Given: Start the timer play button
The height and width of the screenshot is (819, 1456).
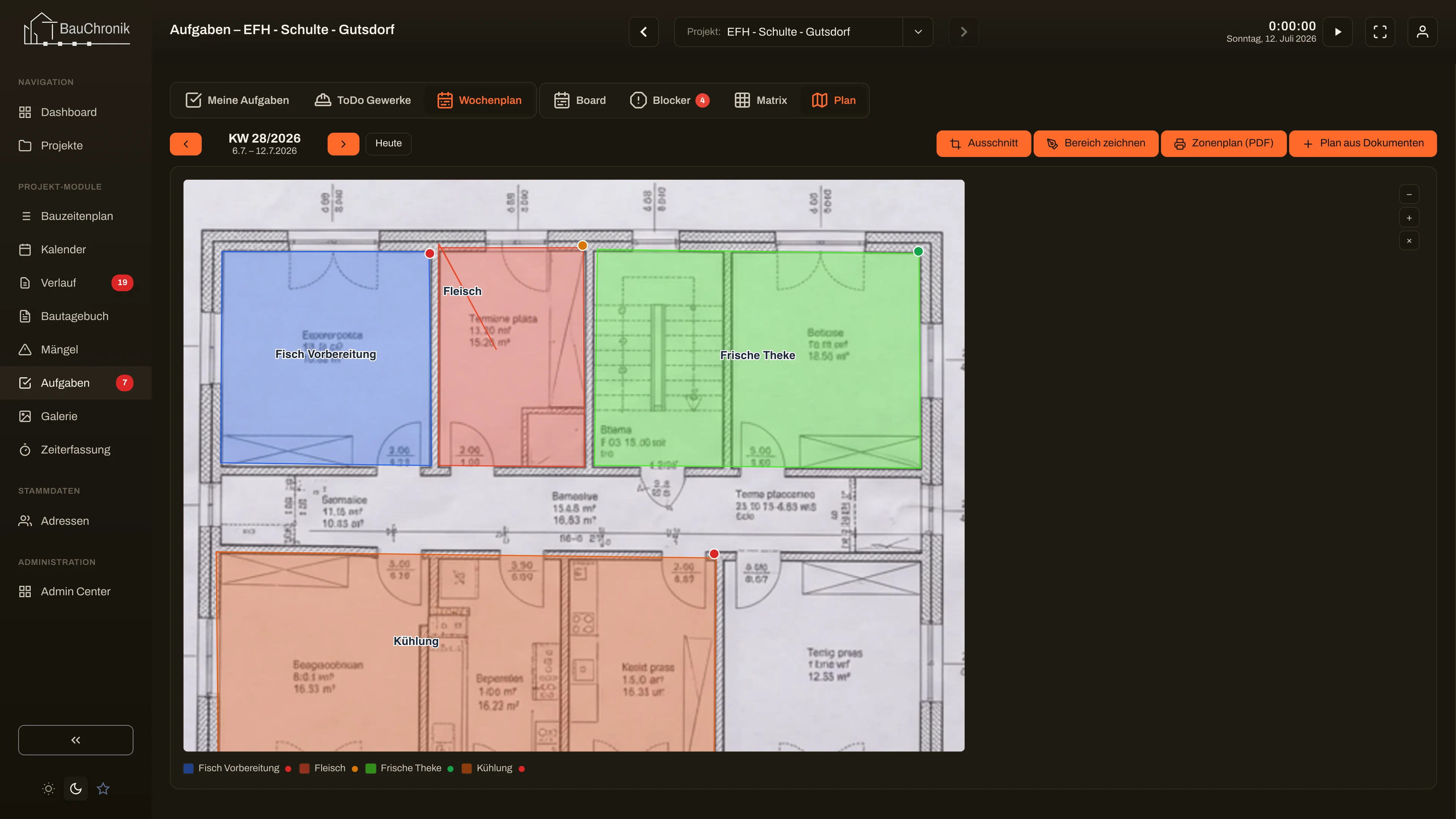Looking at the screenshot, I should pyautogui.click(x=1338, y=31).
